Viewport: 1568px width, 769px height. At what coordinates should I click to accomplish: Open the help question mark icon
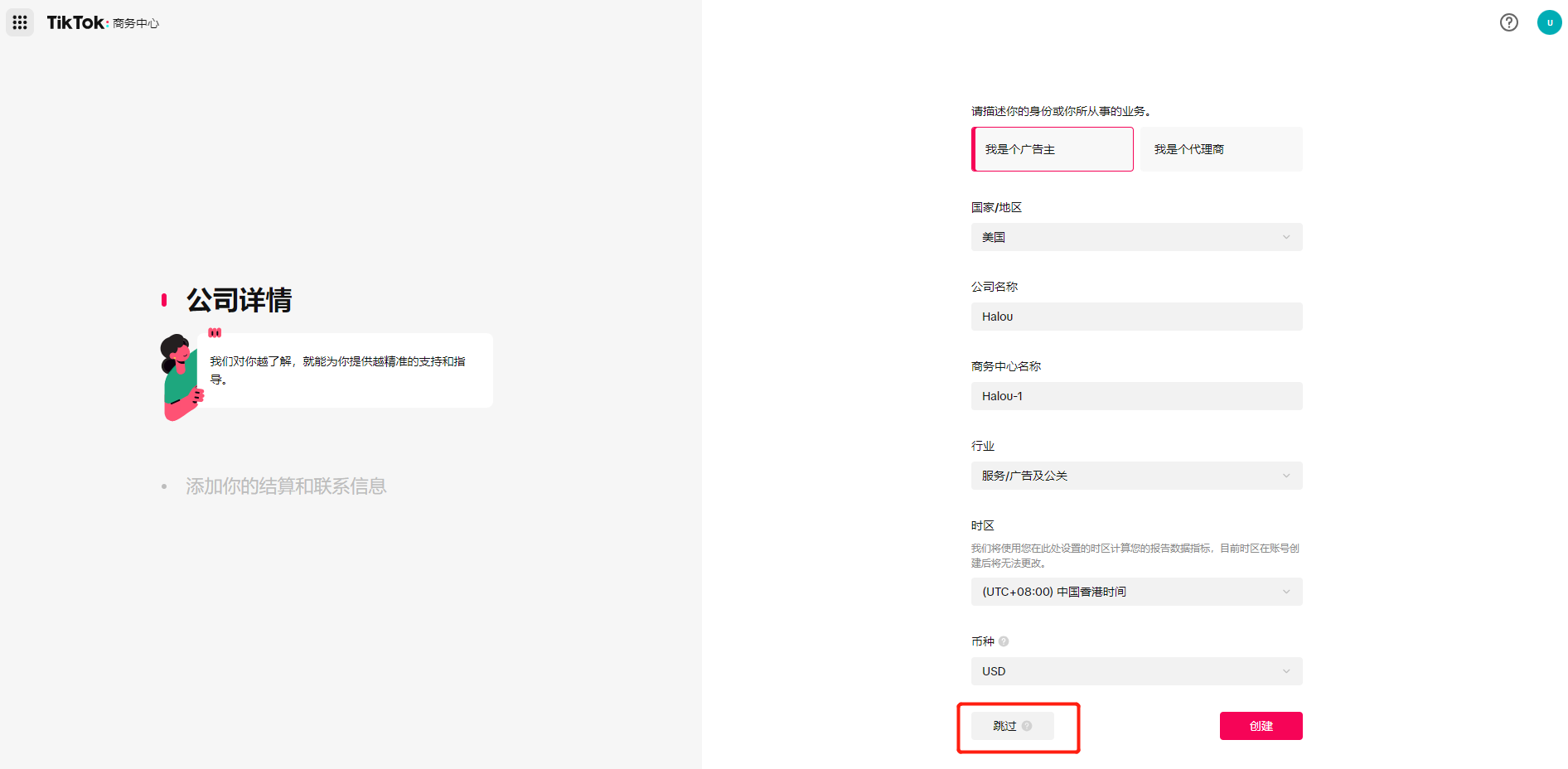(1509, 22)
